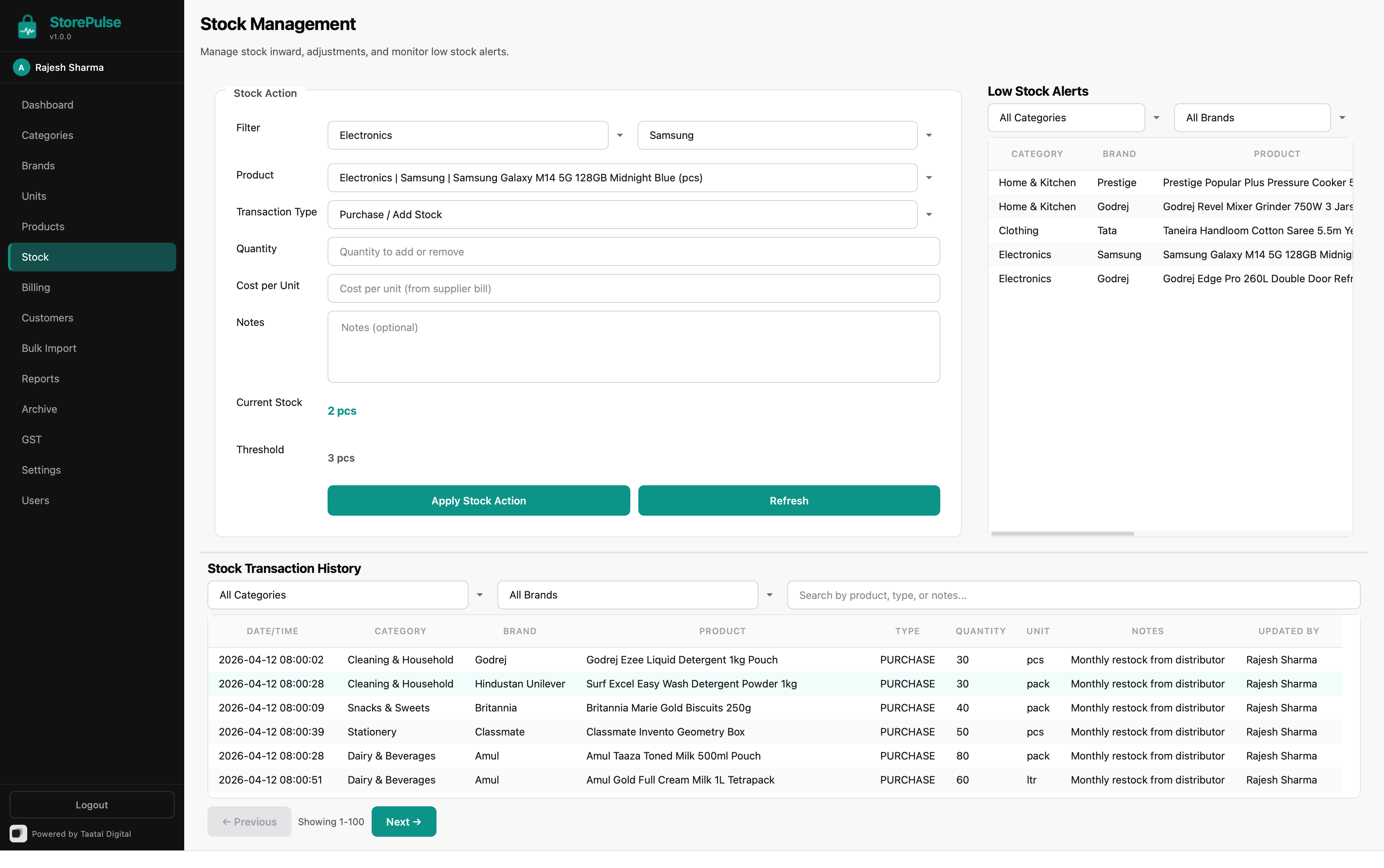The image size is (1384, 868).
Task: Click the user avatar beside Rajesh Sharma
Action: [21, 67]
